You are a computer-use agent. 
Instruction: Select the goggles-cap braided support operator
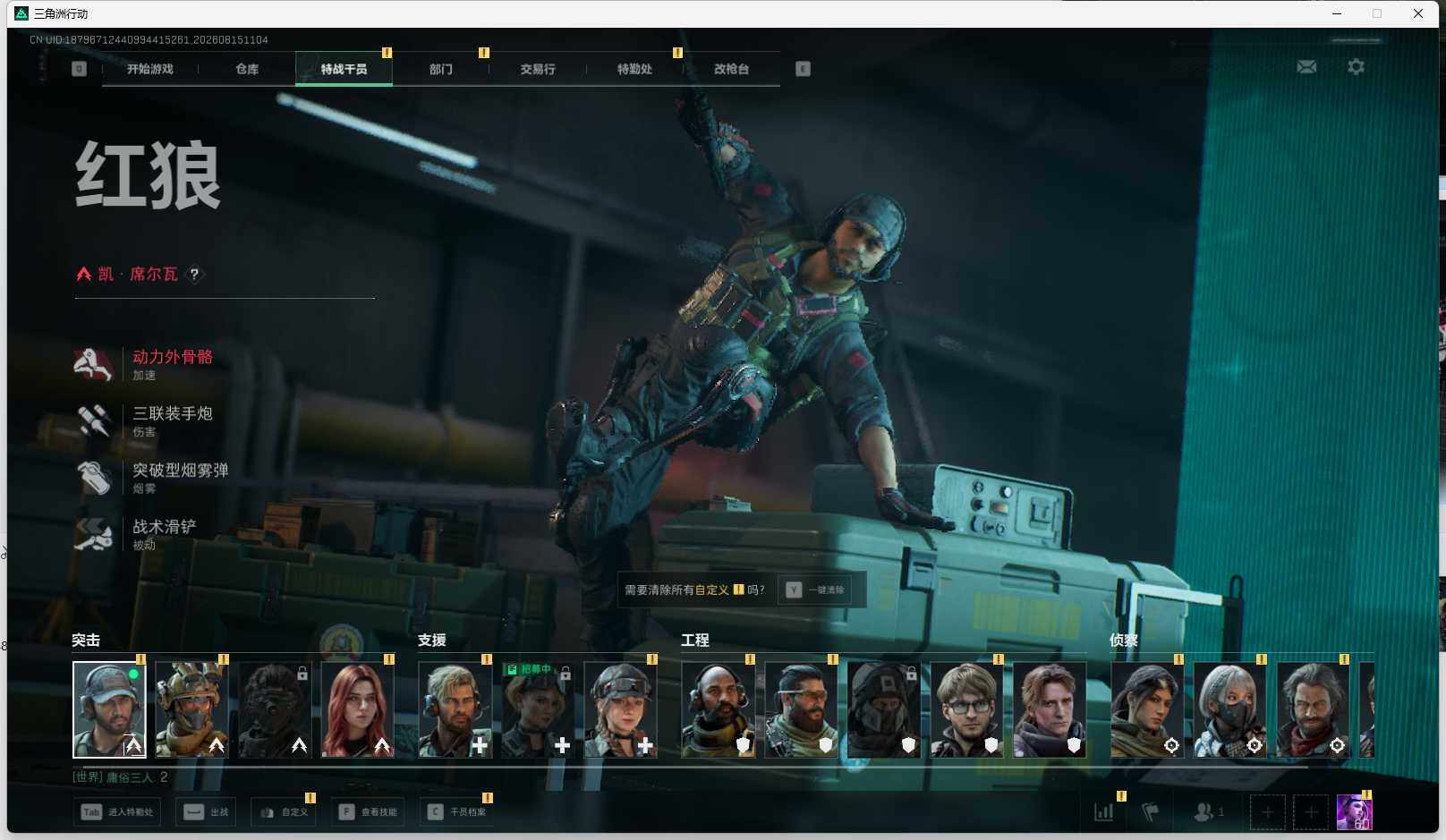(620, 709)
